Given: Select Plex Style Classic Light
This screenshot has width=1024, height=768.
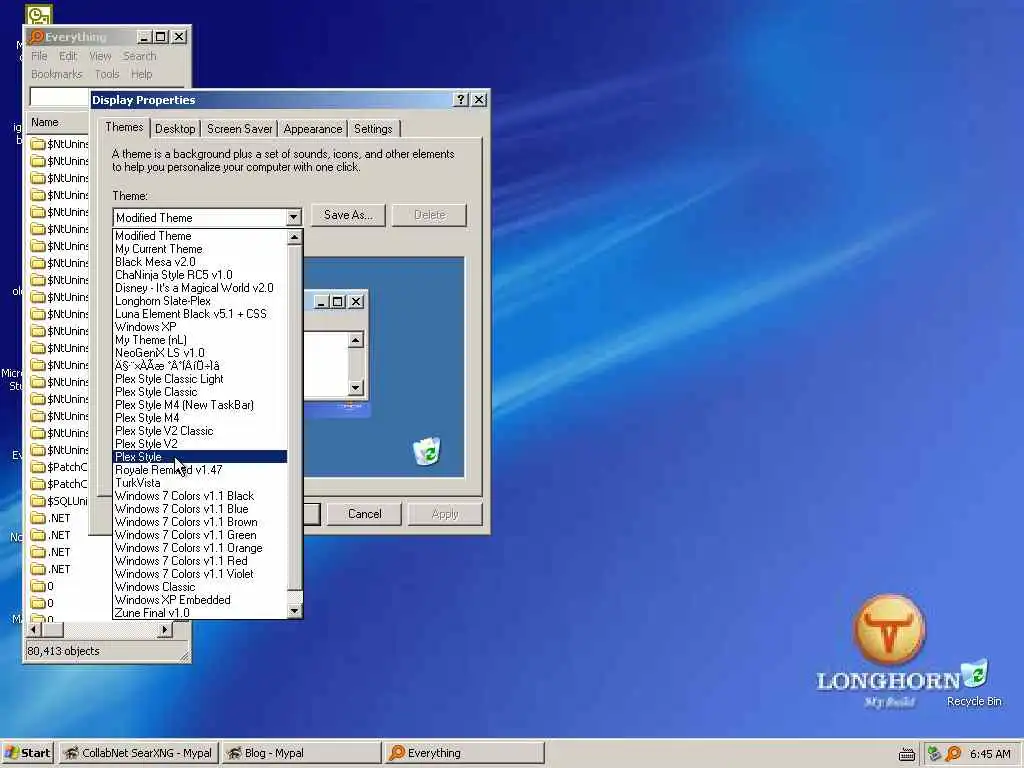Looking at the screenshot, I should 200,379.
